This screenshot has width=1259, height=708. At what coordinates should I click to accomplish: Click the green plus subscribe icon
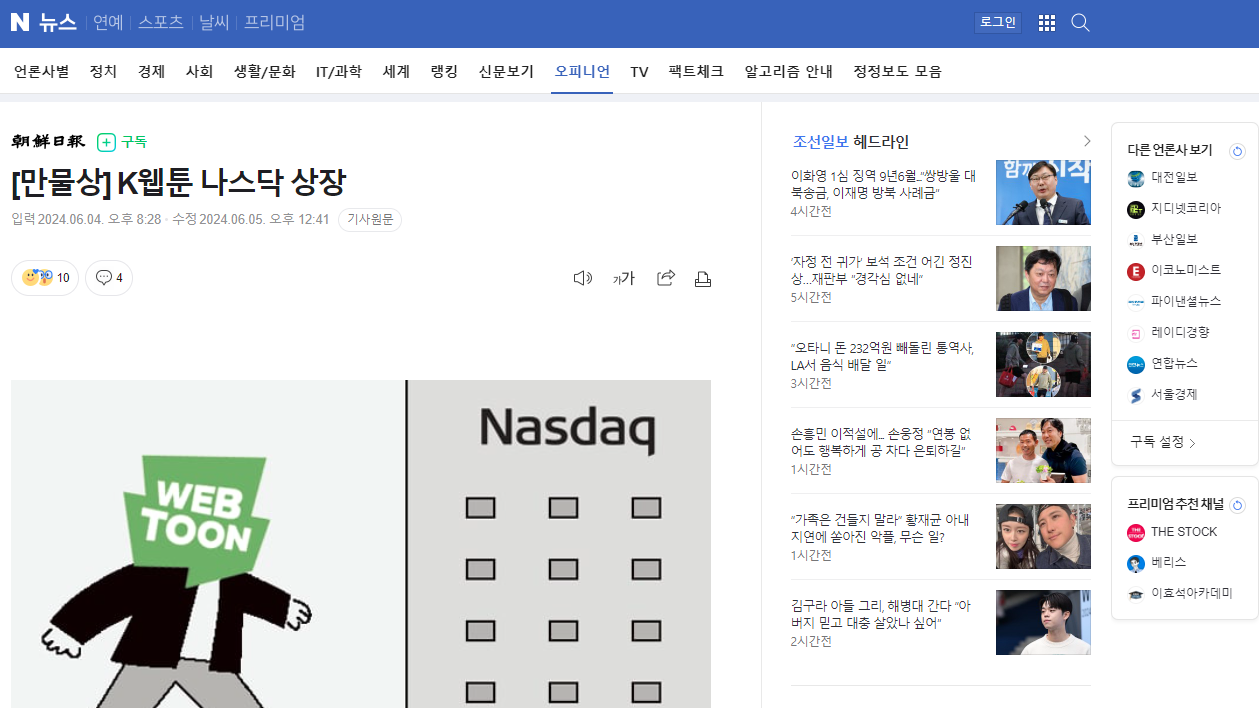[x=107, y=142]
